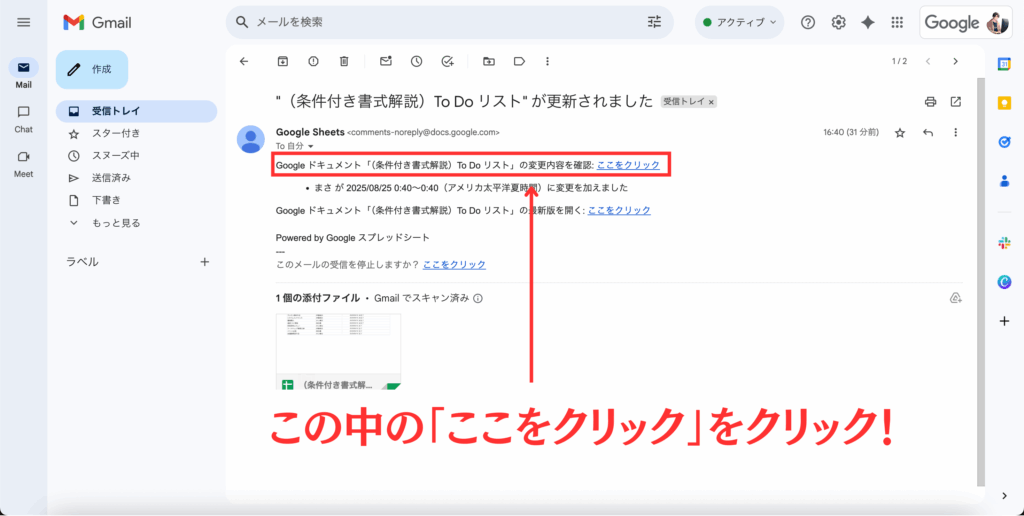The width and height of the screenshot is (1024, 516).
Task: Reply to Google Sheets message
Action: pyautogui.click(x=928, y=133)
